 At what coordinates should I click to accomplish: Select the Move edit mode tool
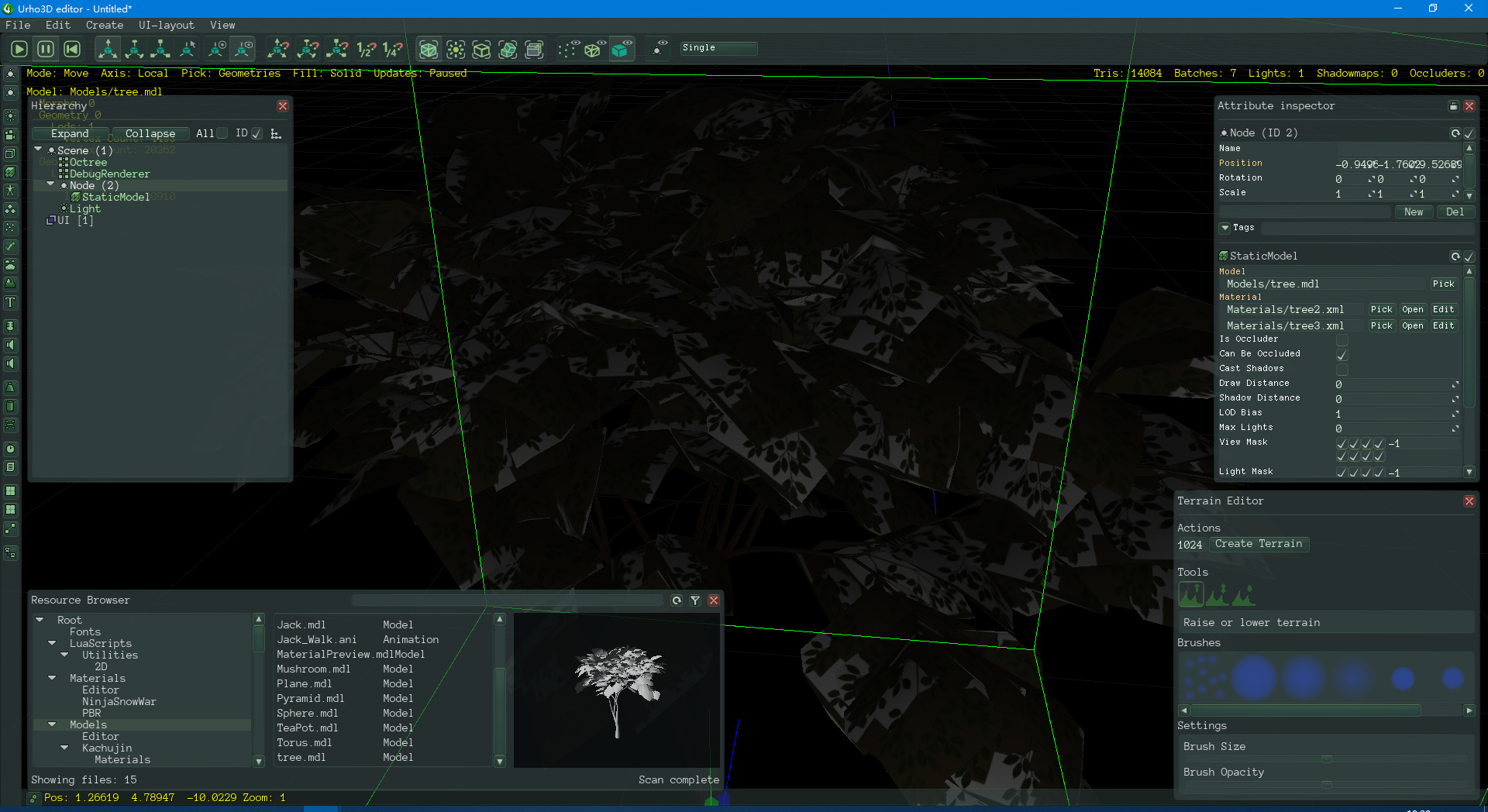108,50
